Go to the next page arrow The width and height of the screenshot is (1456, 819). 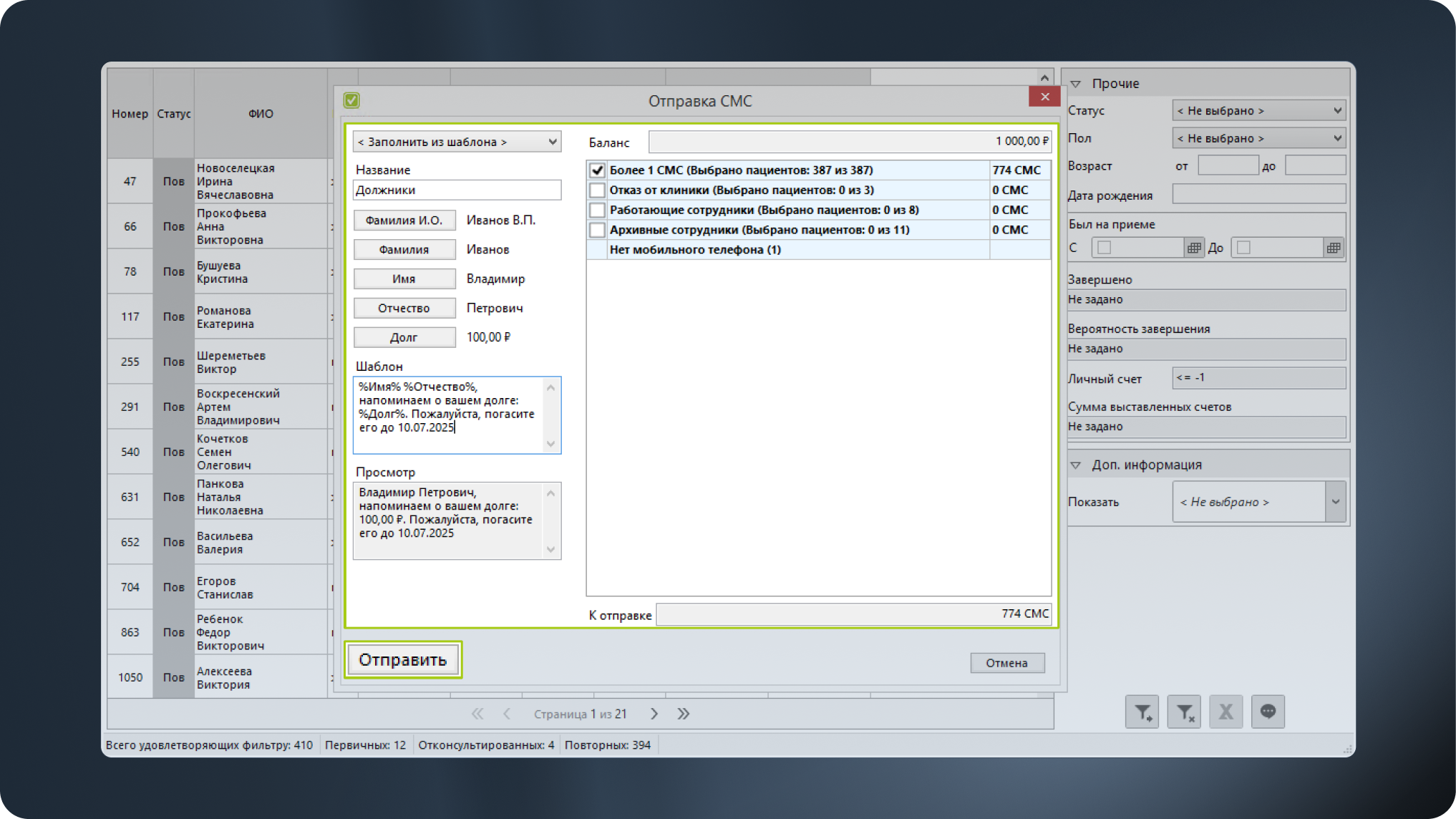click(x=654, y=714)
